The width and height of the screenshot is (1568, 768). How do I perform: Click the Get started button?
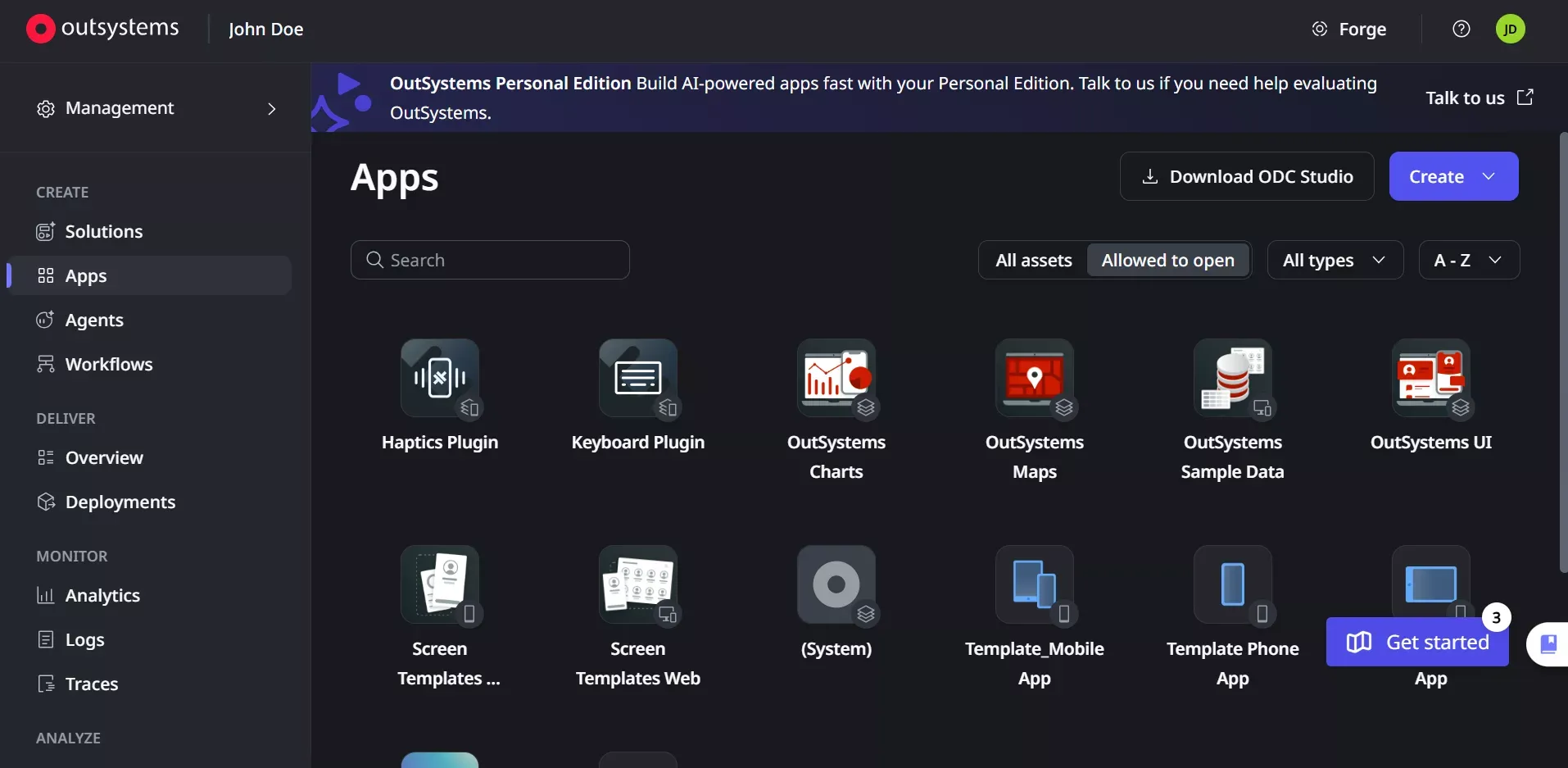1417,642
